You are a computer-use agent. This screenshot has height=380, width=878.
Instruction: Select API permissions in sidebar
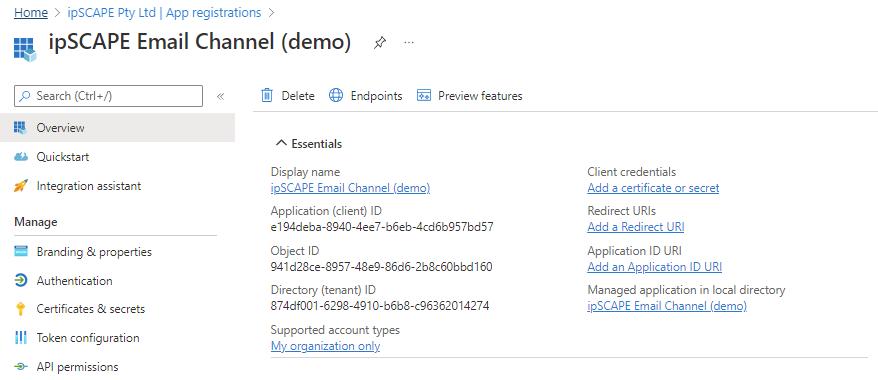pos(77,367)
